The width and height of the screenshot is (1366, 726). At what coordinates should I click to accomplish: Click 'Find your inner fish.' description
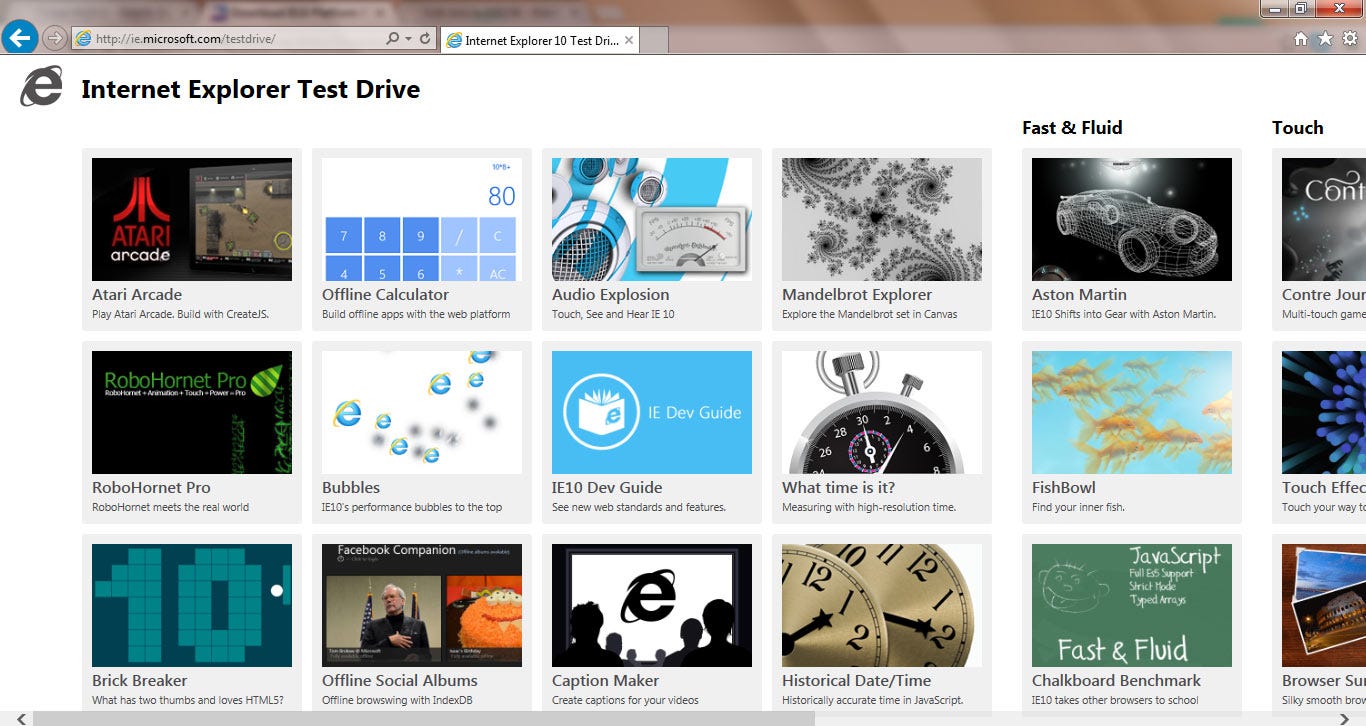(x=1078, y=507)
